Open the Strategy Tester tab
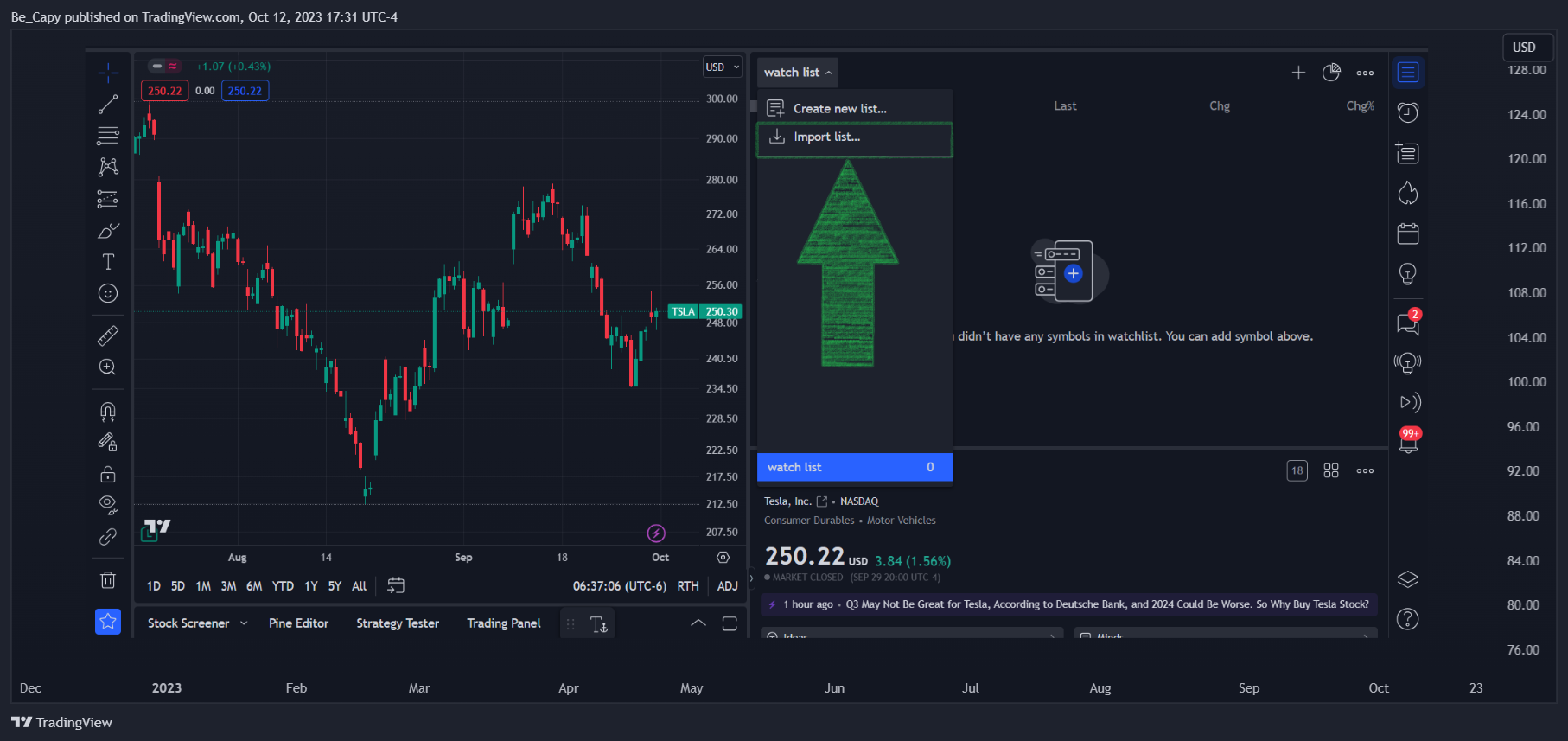The image size is (1568, 741). [x=398, y=623]
